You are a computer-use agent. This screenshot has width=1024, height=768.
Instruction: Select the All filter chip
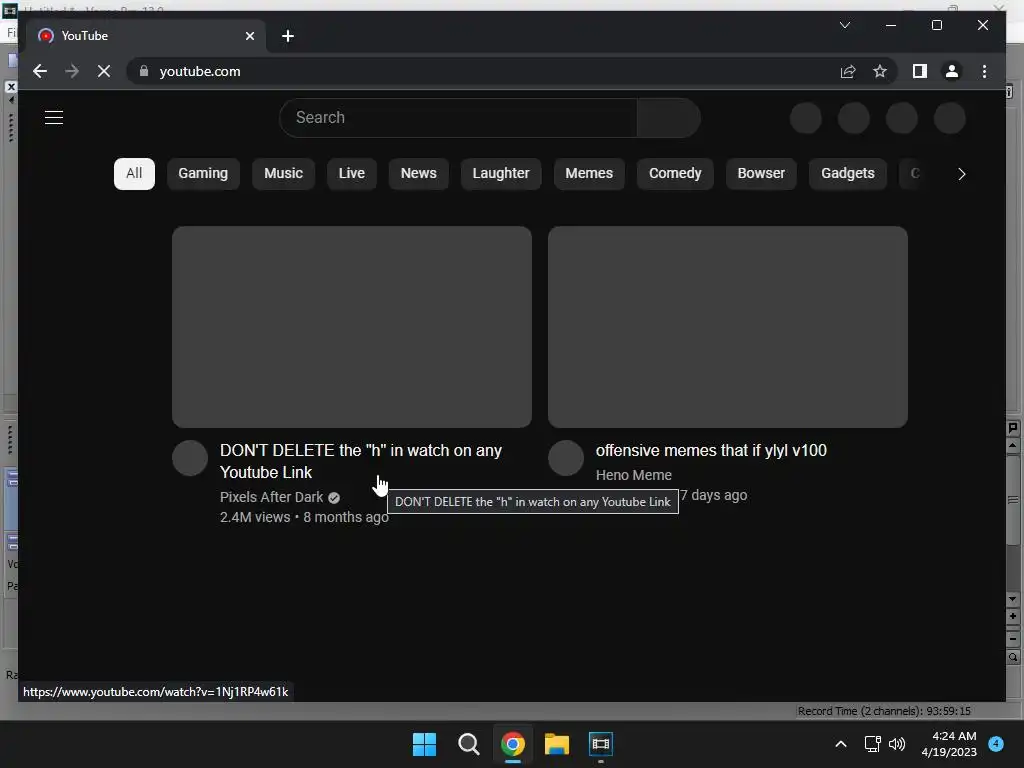134,174
